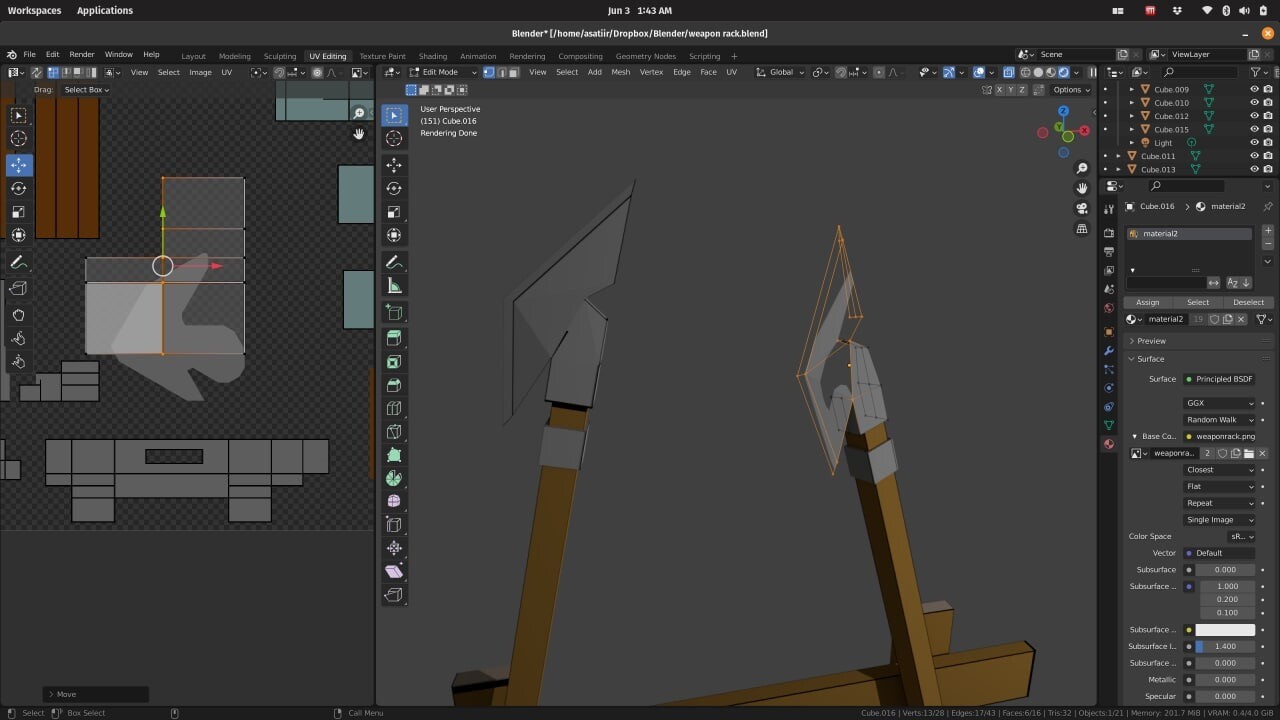Image resolution: width=1280 pixels, height=720 pixels.
Task: Toggle visibility of Cube.011 in outliner
Action: point(1254,156)
